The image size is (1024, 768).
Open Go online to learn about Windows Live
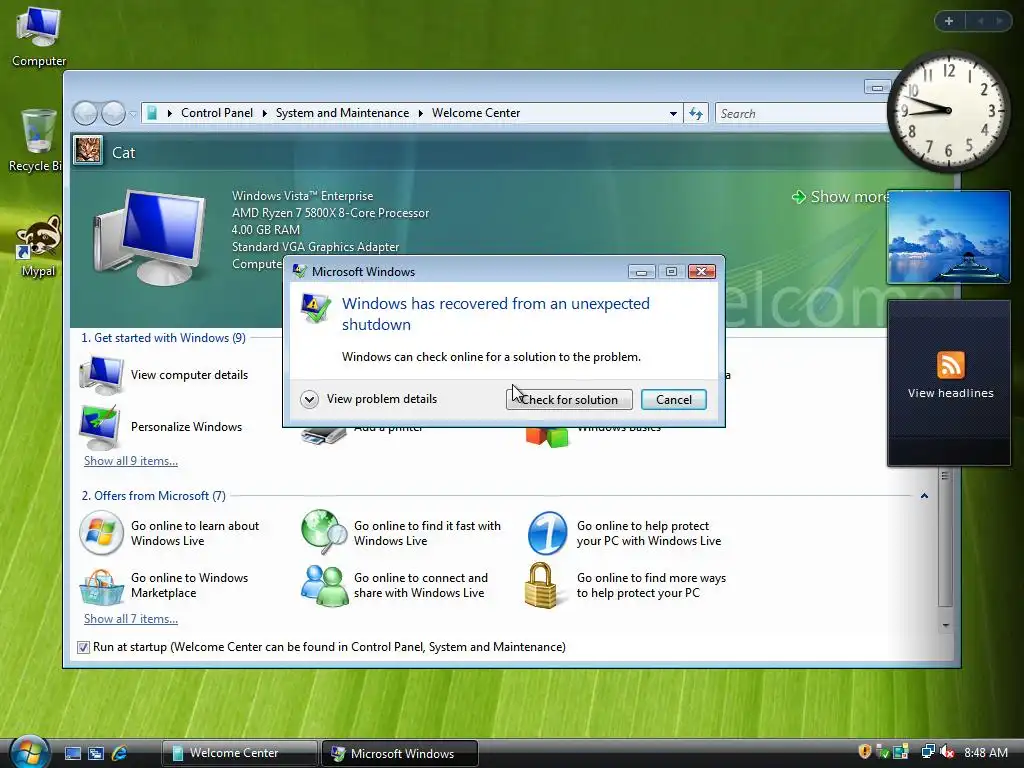(195, 533)
